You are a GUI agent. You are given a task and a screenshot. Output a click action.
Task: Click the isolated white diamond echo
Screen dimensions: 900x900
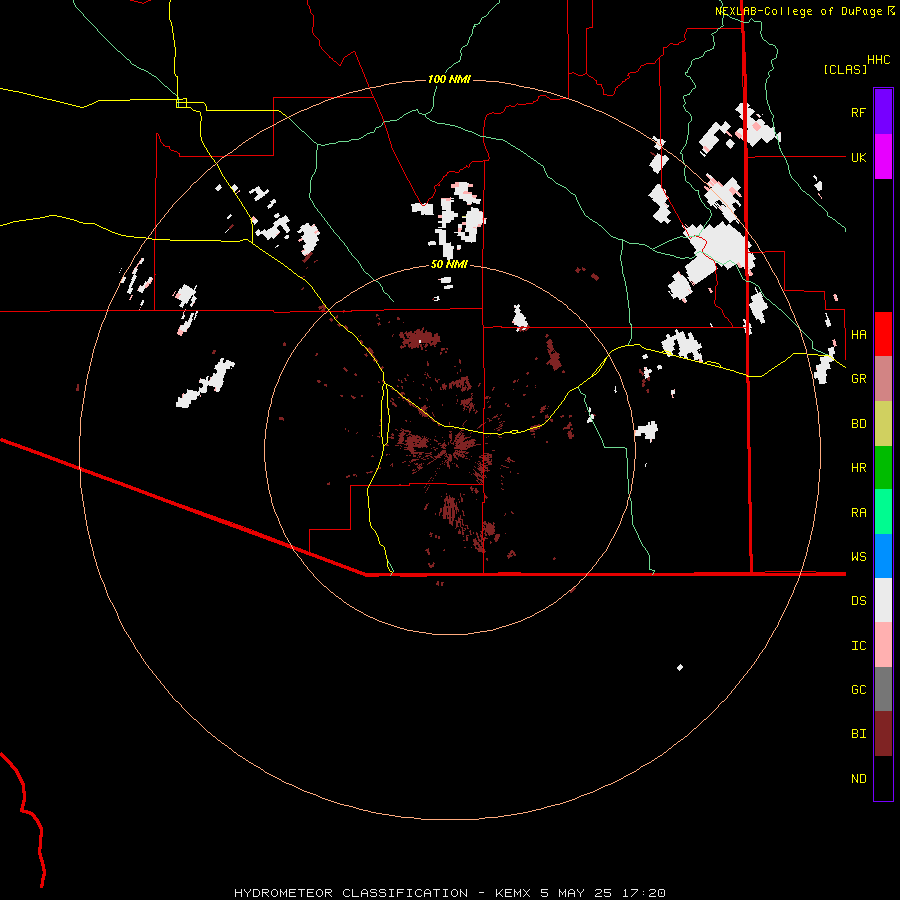680,667
